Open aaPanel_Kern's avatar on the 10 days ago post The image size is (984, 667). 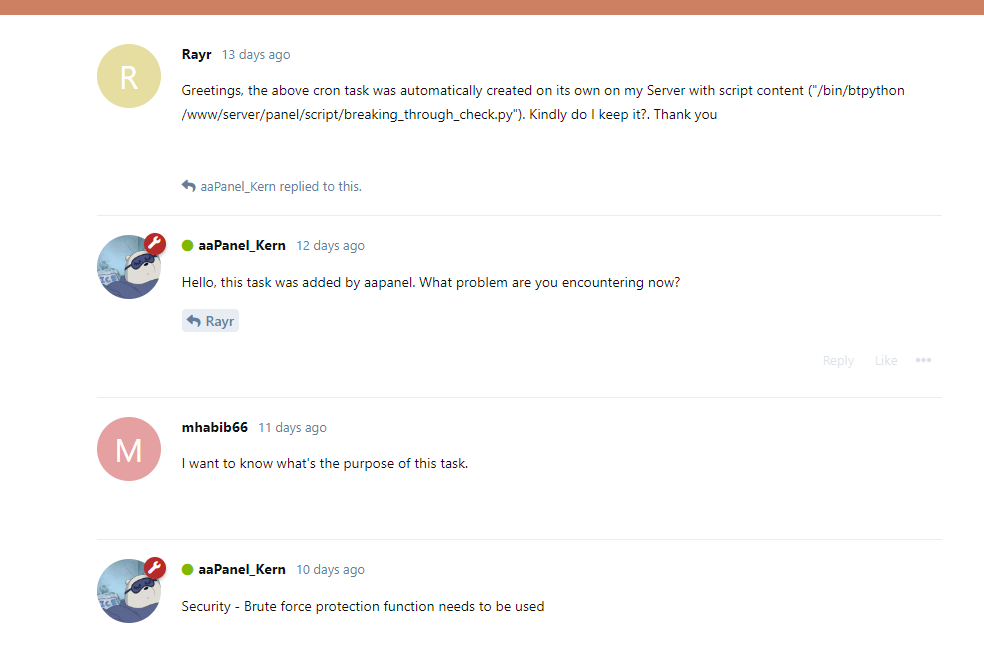tap(127, 592)
